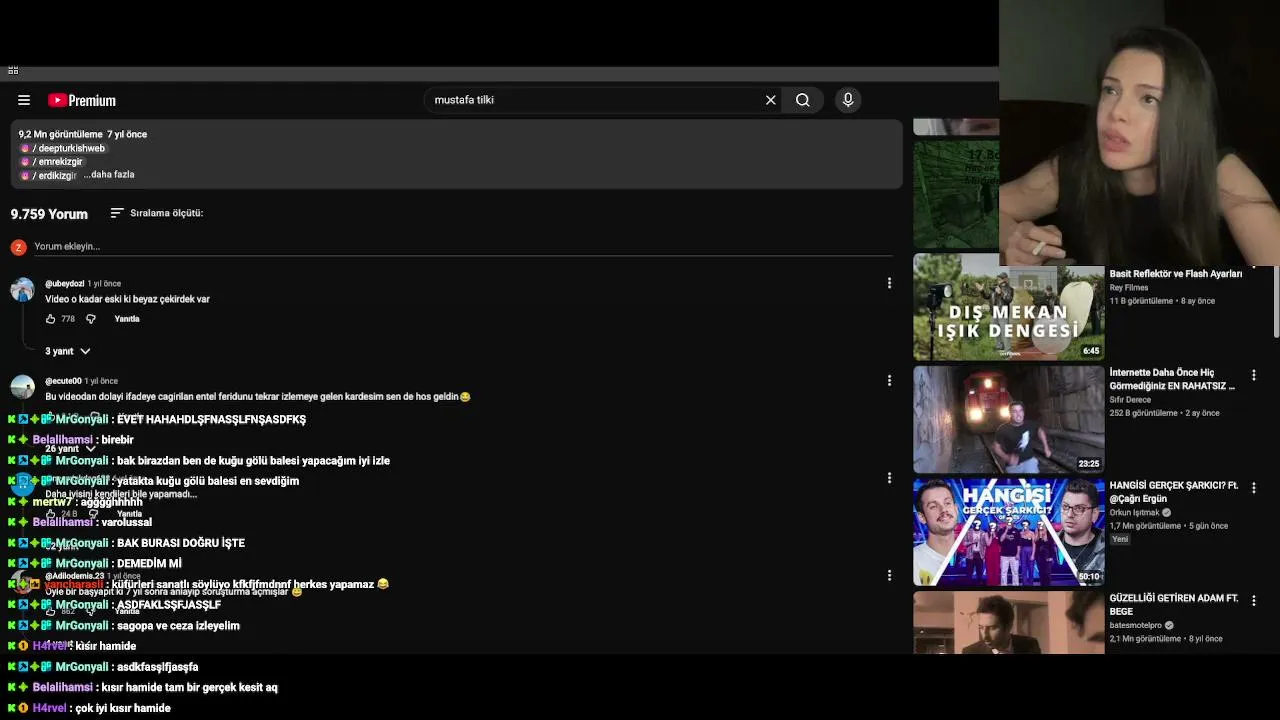Open the options menu for the "Daha iyisini" comment
This screenshot has width=1280, height=720.
(889, 478)
